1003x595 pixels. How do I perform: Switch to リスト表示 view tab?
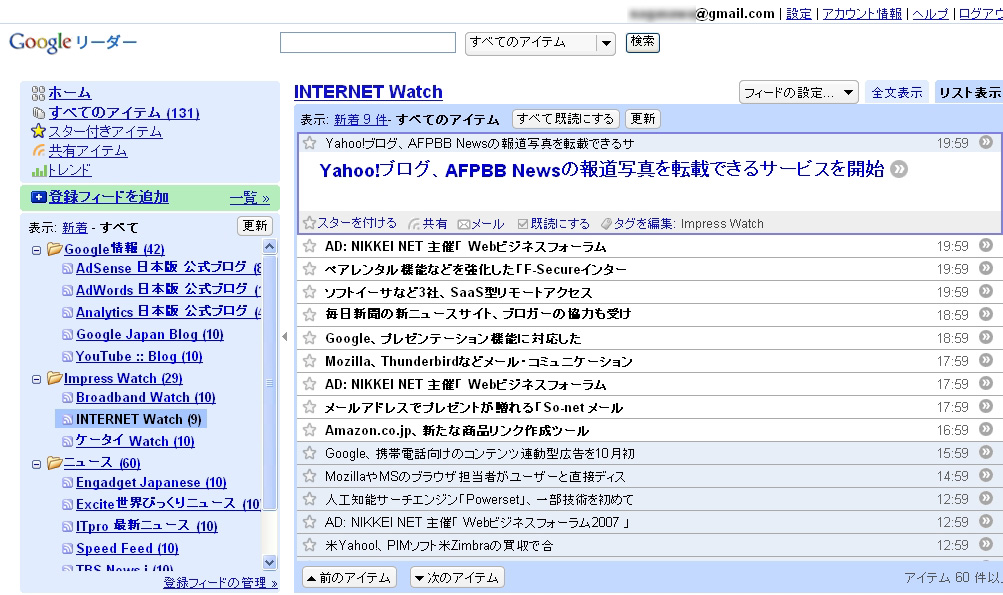tap(968, 93)
